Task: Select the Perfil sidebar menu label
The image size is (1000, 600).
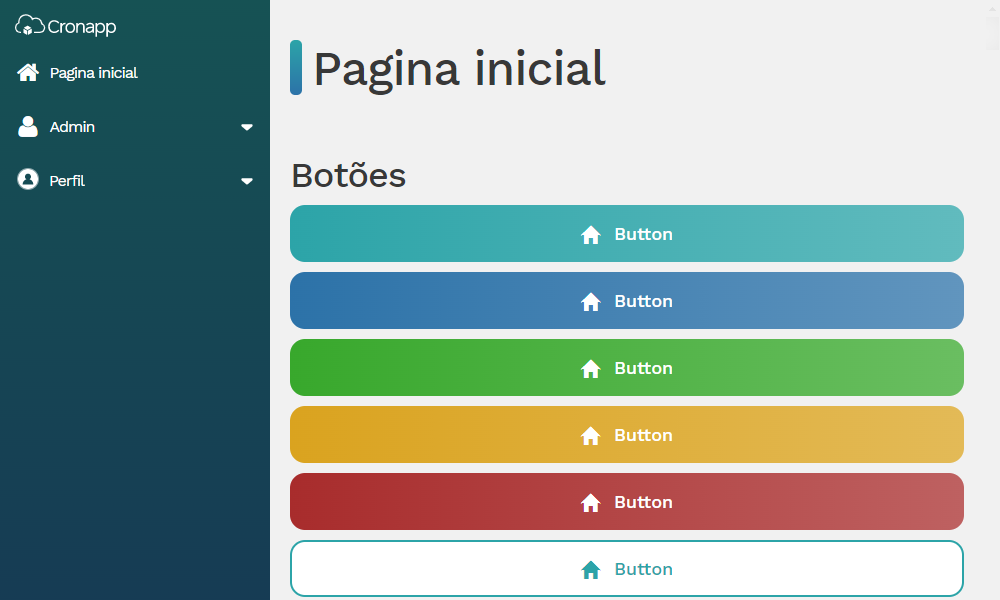Action: (67, 180)
